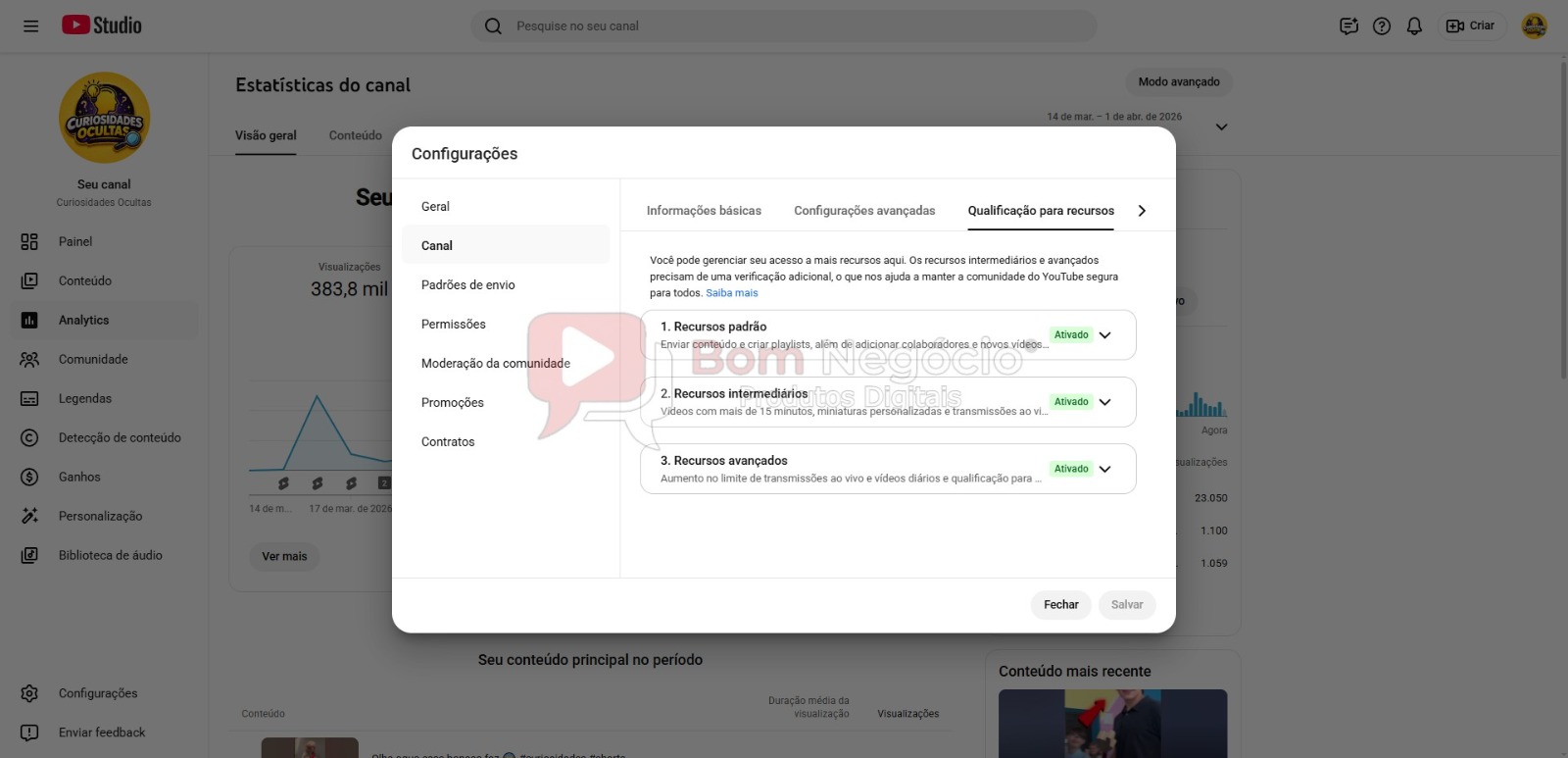Open the help question mark icon
Image resolution: width=1568 pixels, height=758 pixels.
pyautogui.click(x=1382, y=26)
